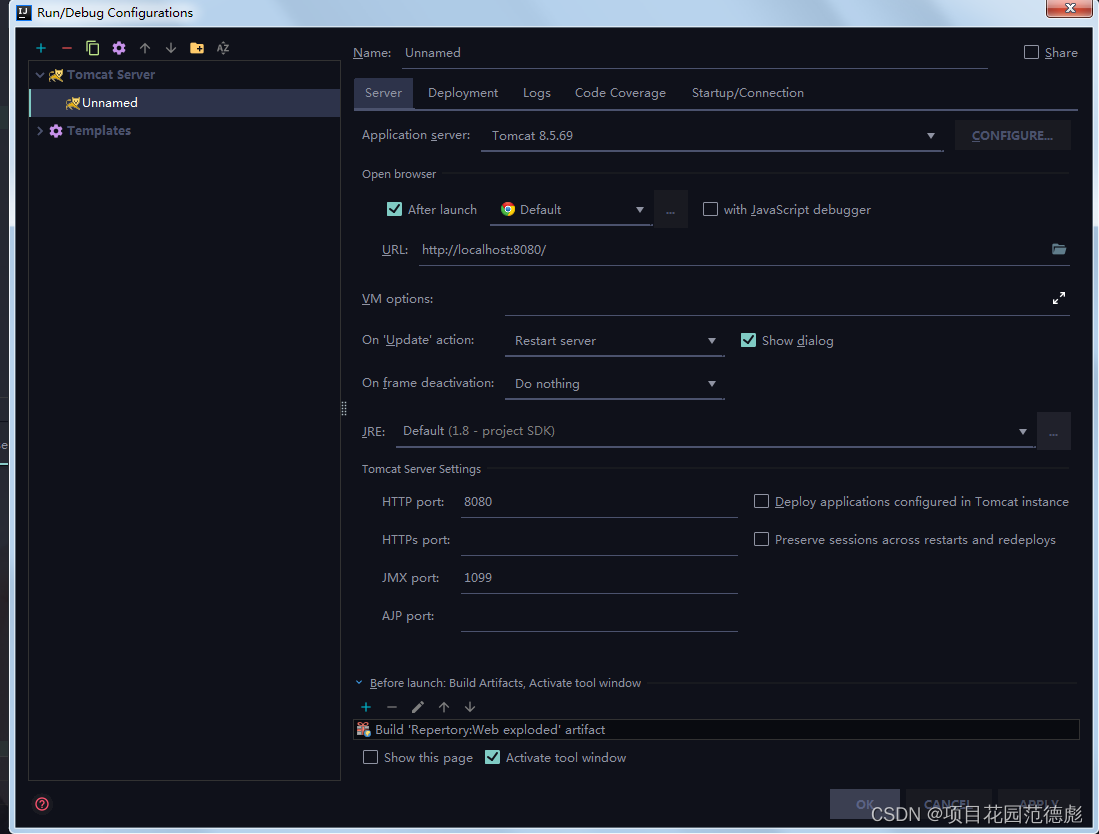Image resolution: width=1099 pixels, height=834 pixels.
Task: Click the Name input field
Action: click(695, 53)
